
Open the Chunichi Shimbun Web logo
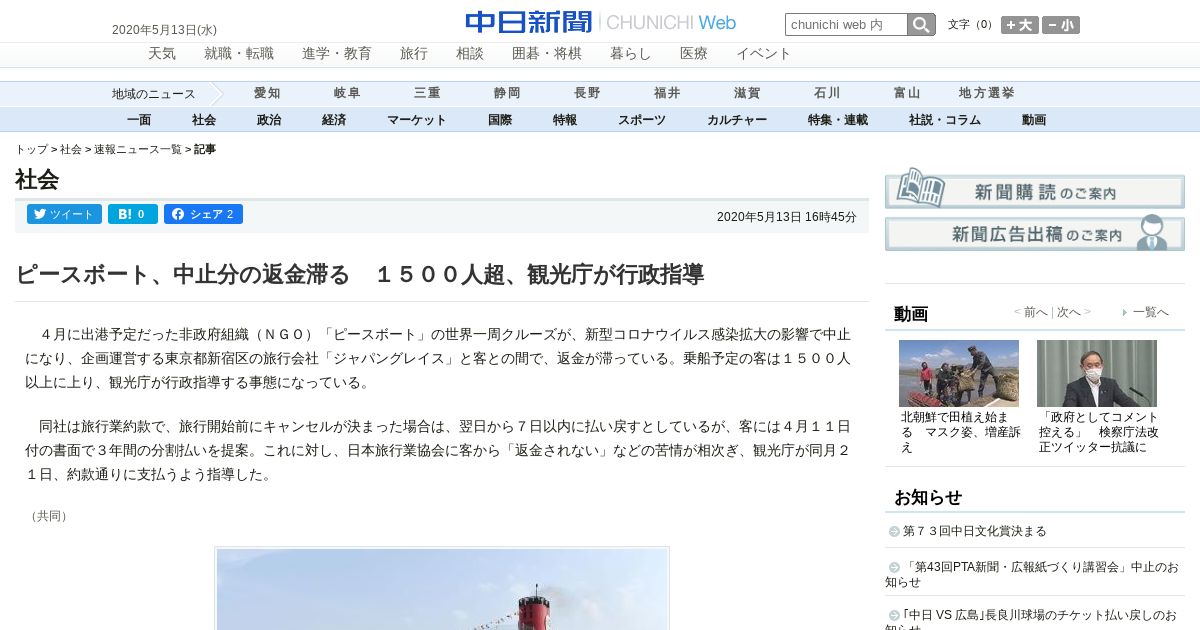pyautogui.click(x=600, y=22)
